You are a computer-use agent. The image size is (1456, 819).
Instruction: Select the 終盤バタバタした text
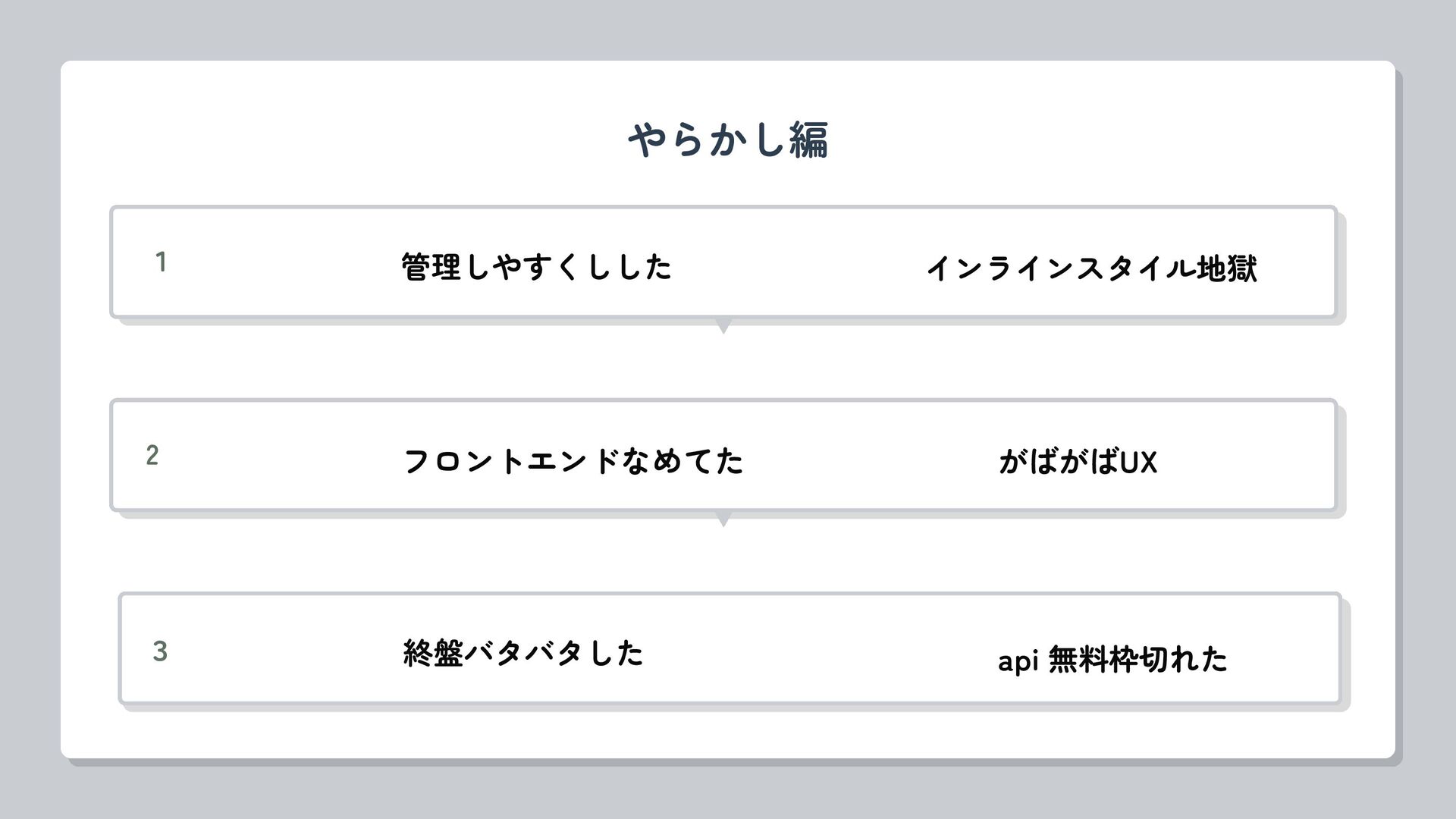click(x=523, y=653)
